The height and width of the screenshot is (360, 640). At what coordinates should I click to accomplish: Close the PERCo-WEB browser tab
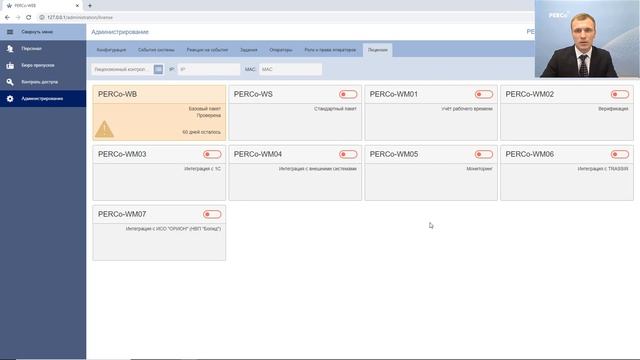77,6
